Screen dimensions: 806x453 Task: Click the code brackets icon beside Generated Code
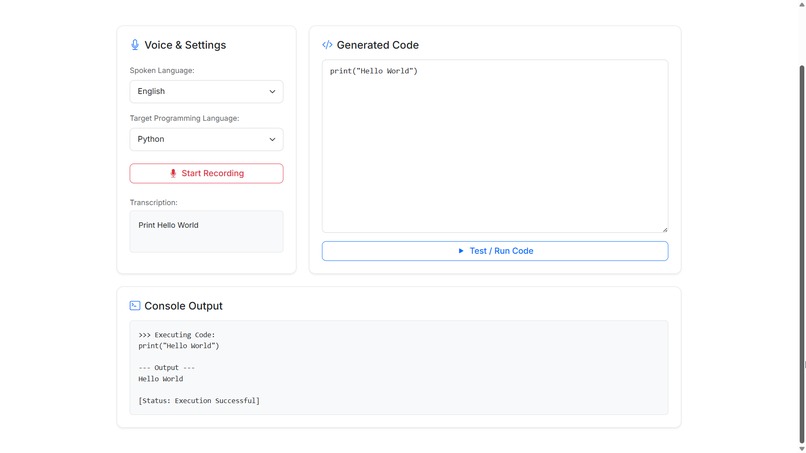pyautogui.click(x=327, y=45)
